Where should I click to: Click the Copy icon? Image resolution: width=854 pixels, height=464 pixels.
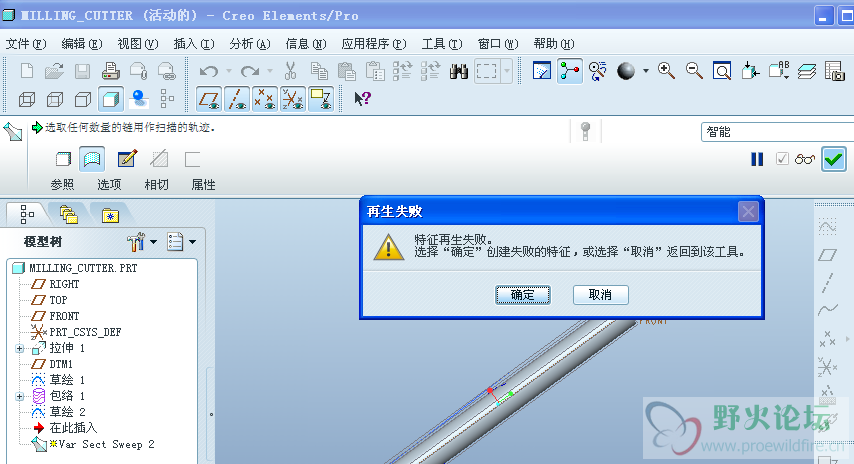(x=319, y=71)
